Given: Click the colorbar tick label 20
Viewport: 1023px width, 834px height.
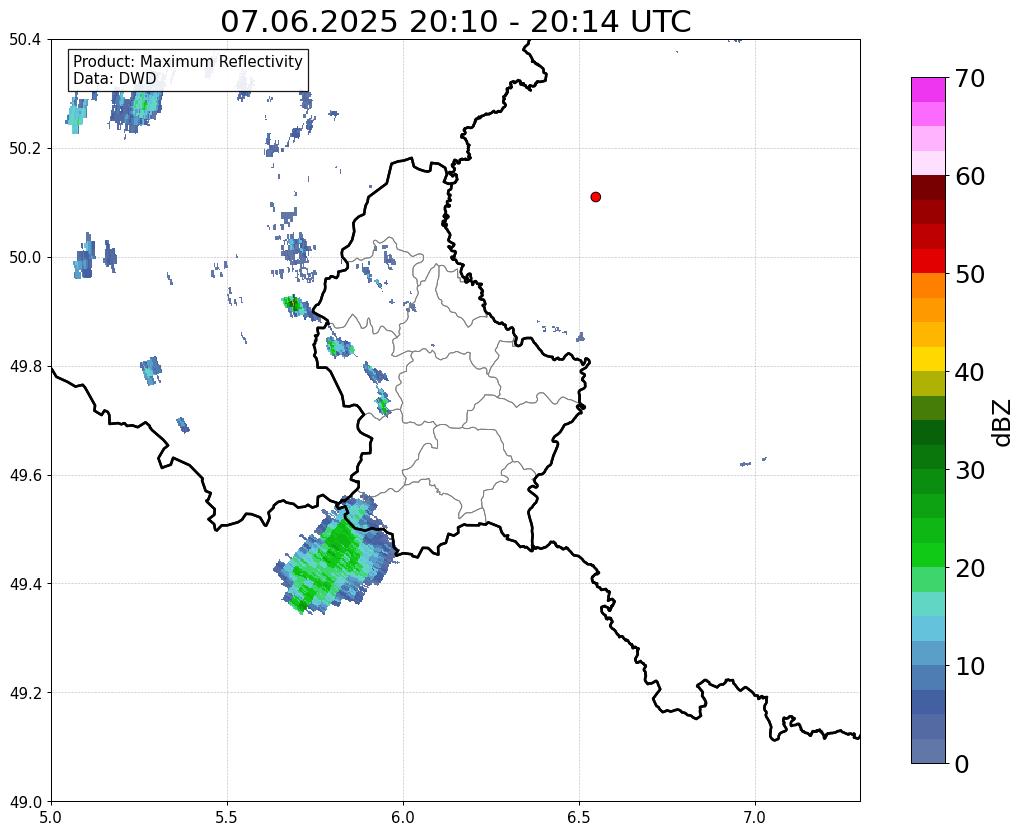Looking at the screenshot, I should (970, 568).
